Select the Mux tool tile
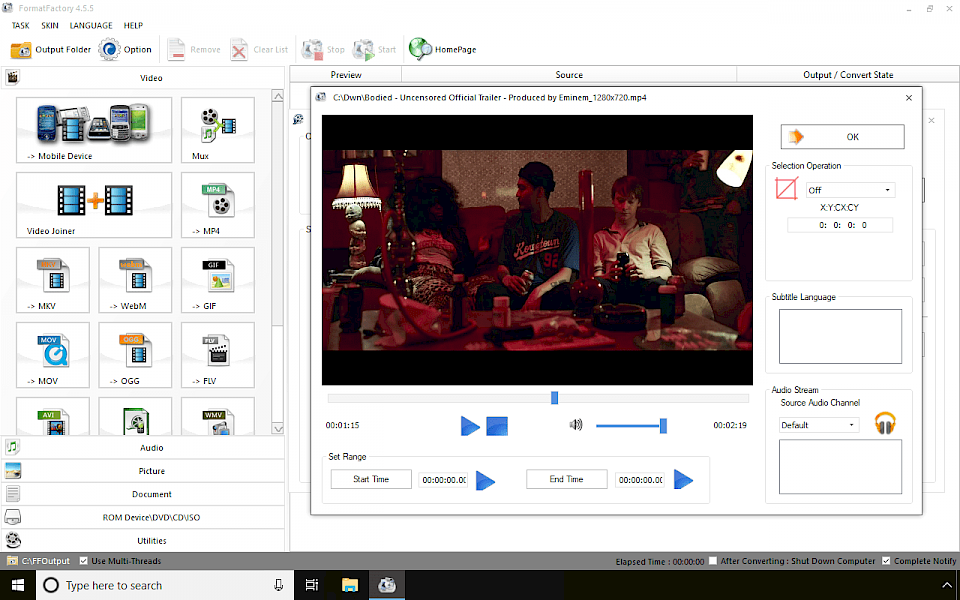960x600 pixels. coord(217,130)
